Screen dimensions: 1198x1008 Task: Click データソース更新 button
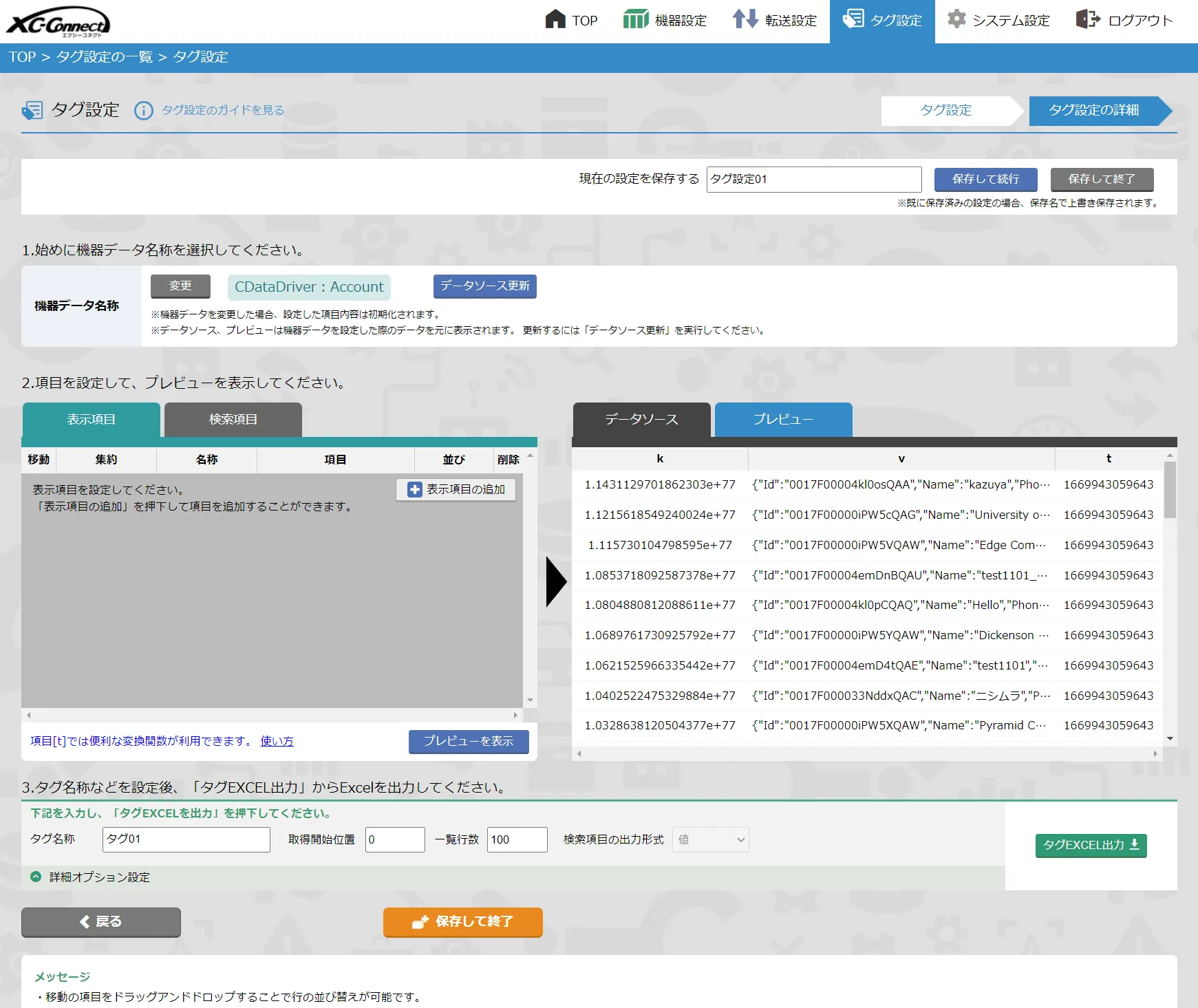click(x=484, y=286)
